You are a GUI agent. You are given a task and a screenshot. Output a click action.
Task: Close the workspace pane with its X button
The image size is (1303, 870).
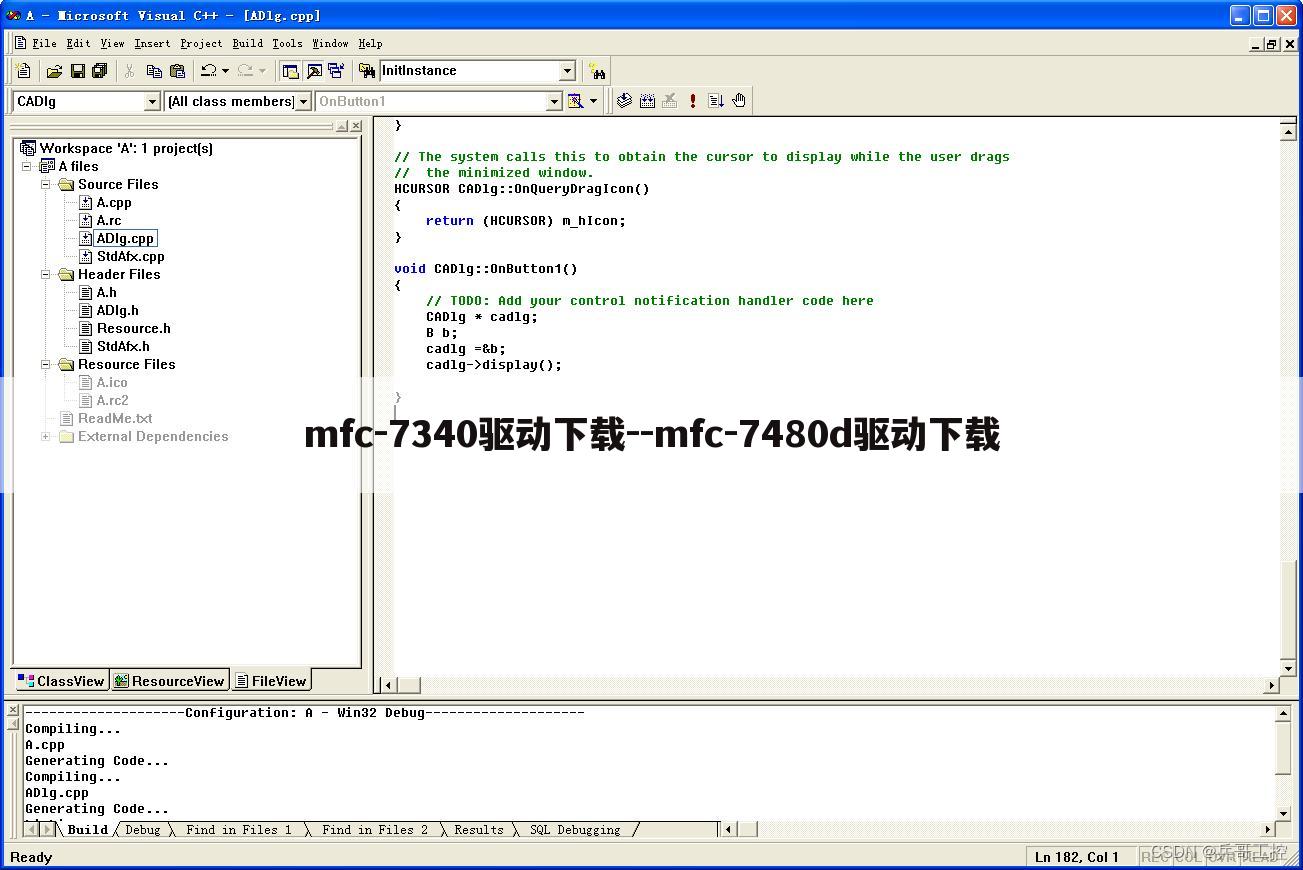pyautogui.click(x=356, y=126)
